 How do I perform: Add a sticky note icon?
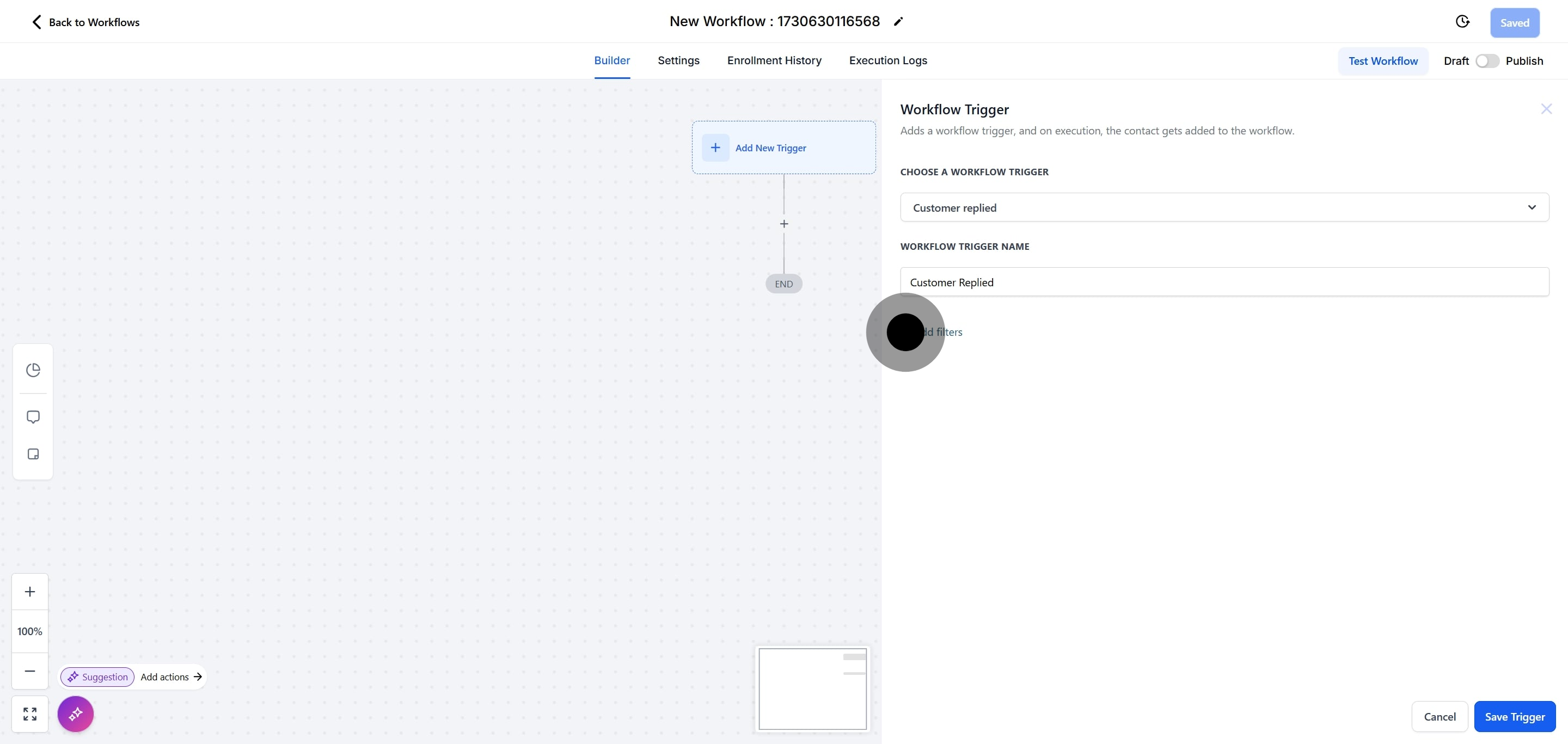(33, 454)
